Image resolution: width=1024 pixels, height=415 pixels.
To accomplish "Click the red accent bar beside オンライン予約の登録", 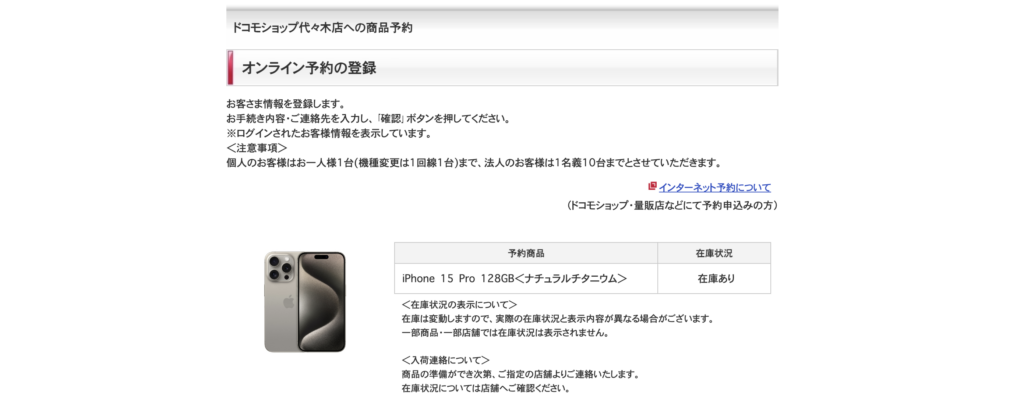I will 230,68.
